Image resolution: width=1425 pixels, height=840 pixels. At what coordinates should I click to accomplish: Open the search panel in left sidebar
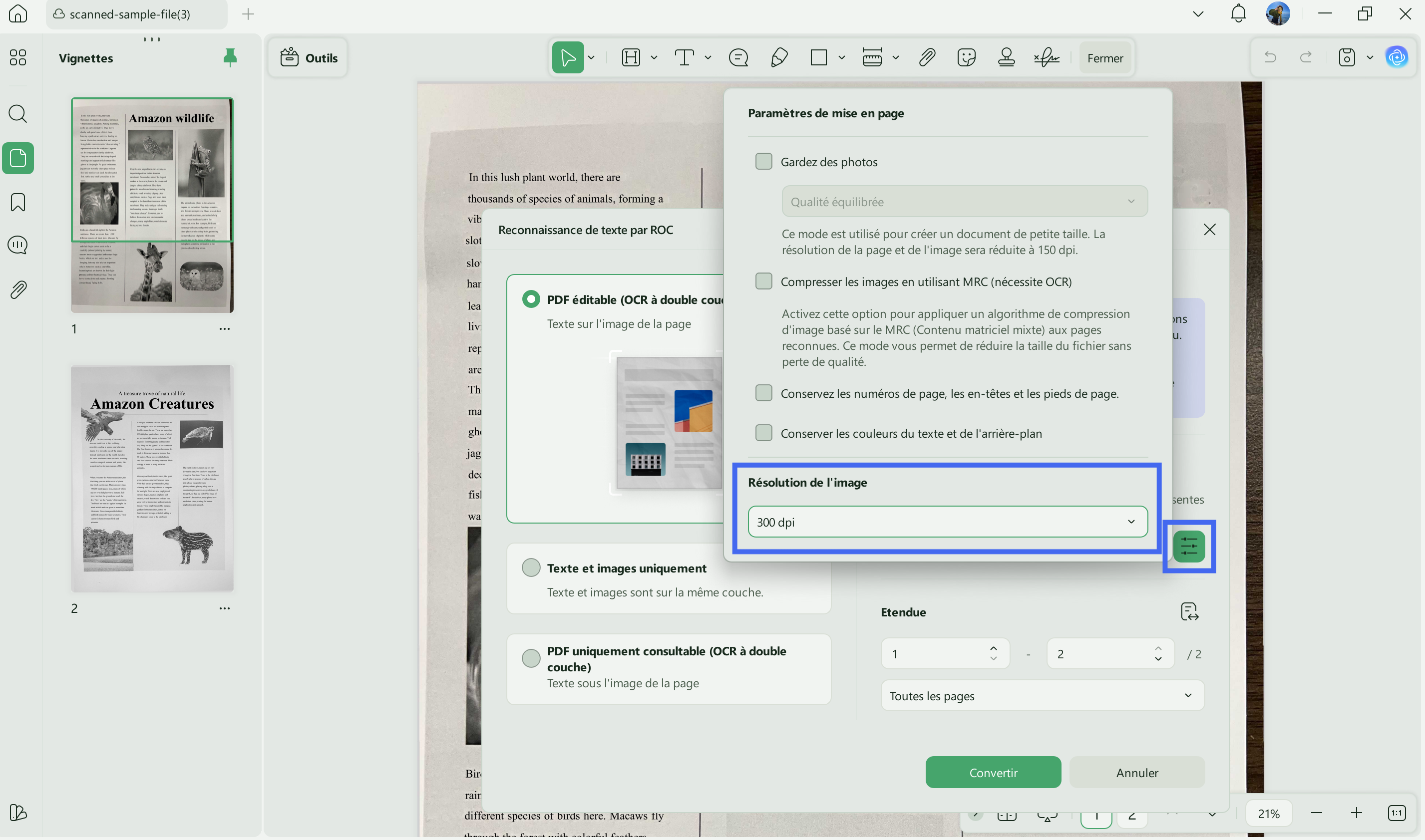pos(18,114)
